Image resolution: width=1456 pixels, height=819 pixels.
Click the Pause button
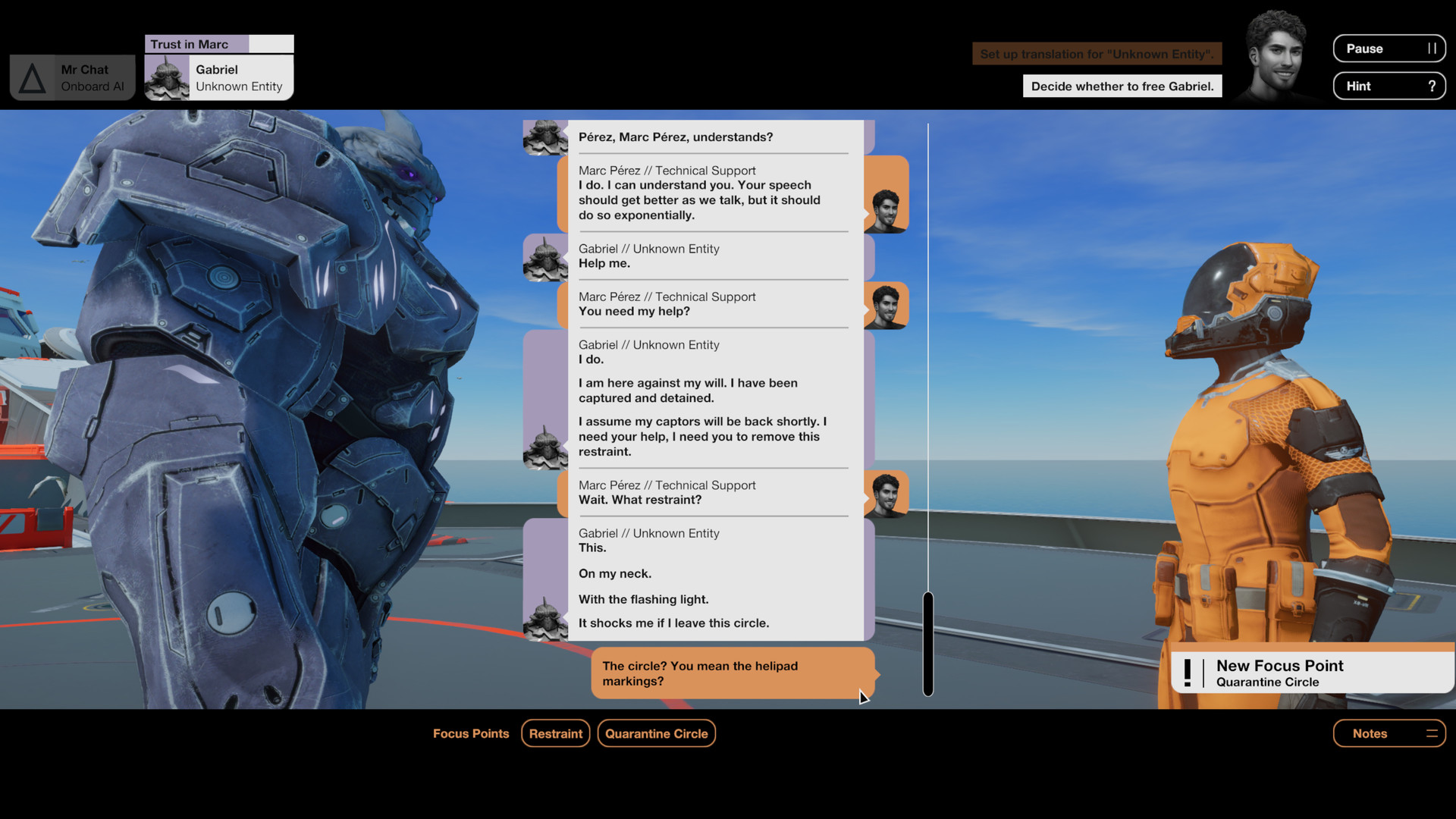(x=1391, y=48)
